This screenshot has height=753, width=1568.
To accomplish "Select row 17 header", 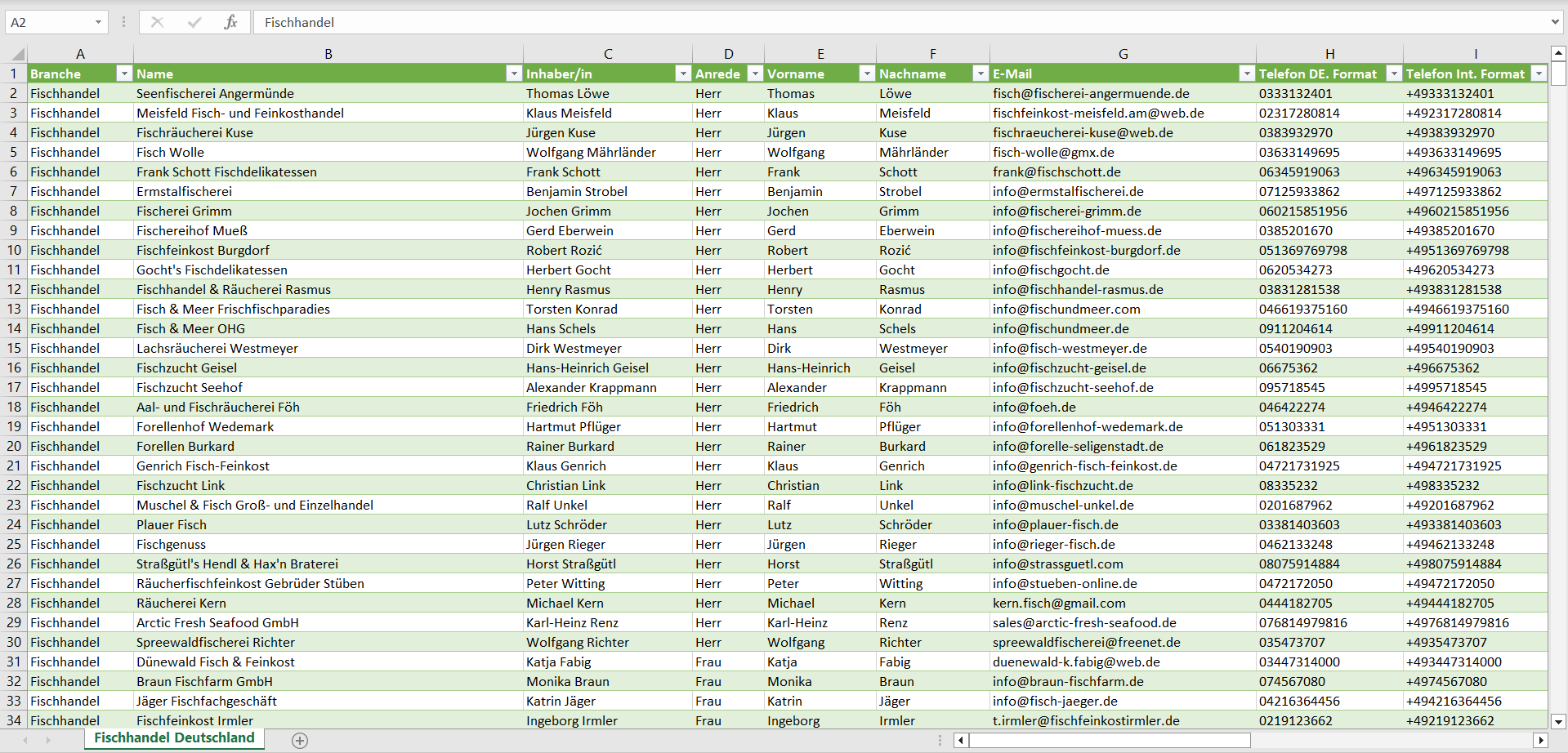I will point(14,387).
